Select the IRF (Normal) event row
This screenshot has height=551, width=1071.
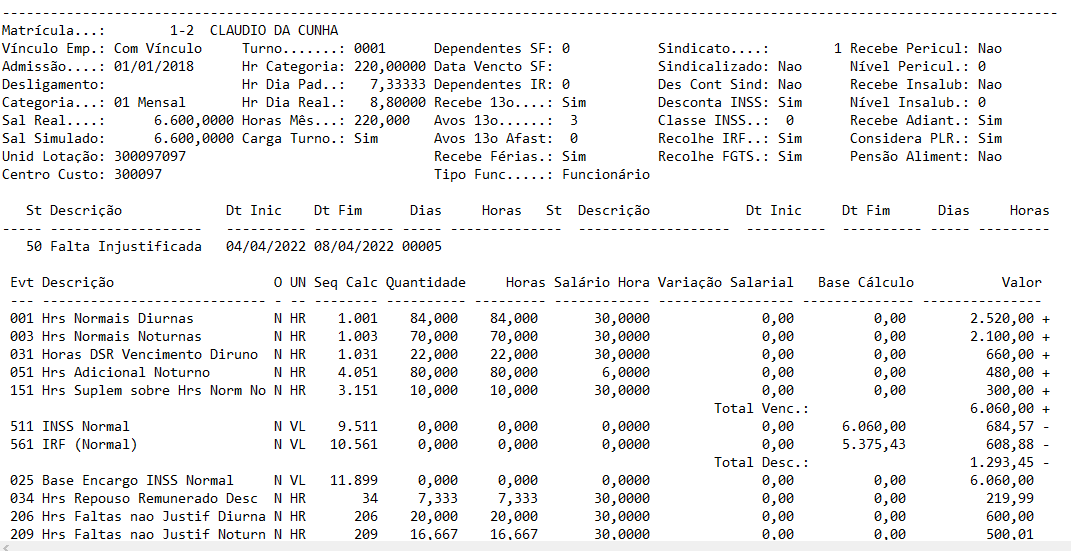click(x=530, y=444)
